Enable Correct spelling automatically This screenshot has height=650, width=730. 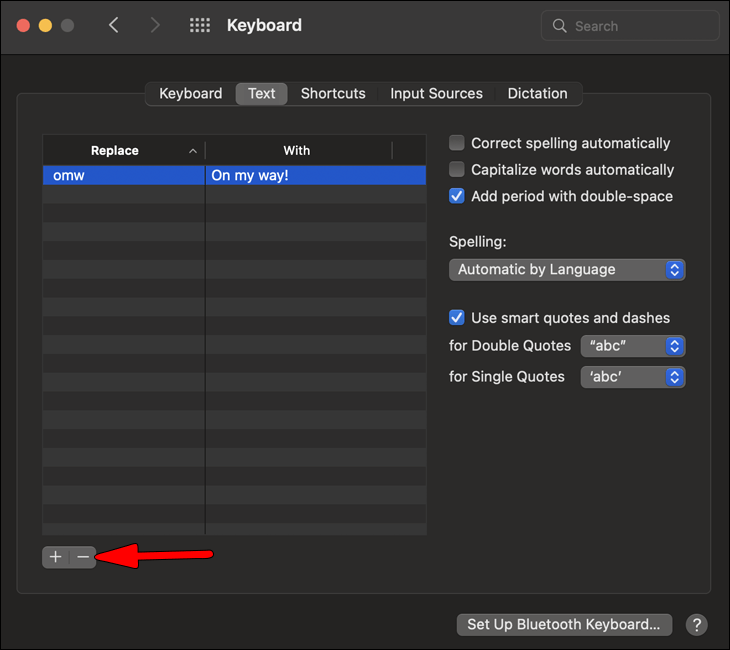point(457,143)
